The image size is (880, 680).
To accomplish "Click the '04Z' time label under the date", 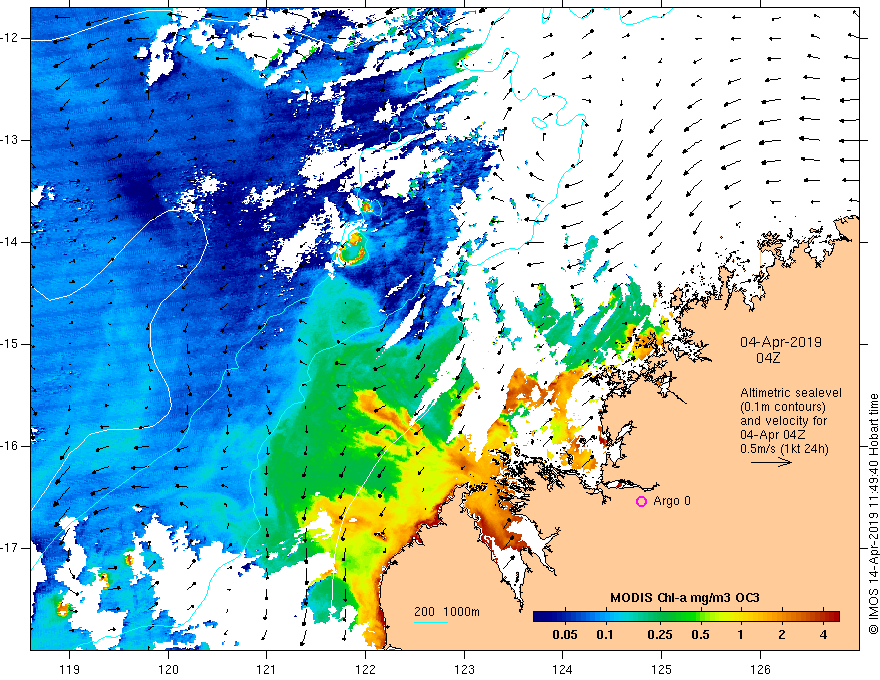I will tap(768, 358).
